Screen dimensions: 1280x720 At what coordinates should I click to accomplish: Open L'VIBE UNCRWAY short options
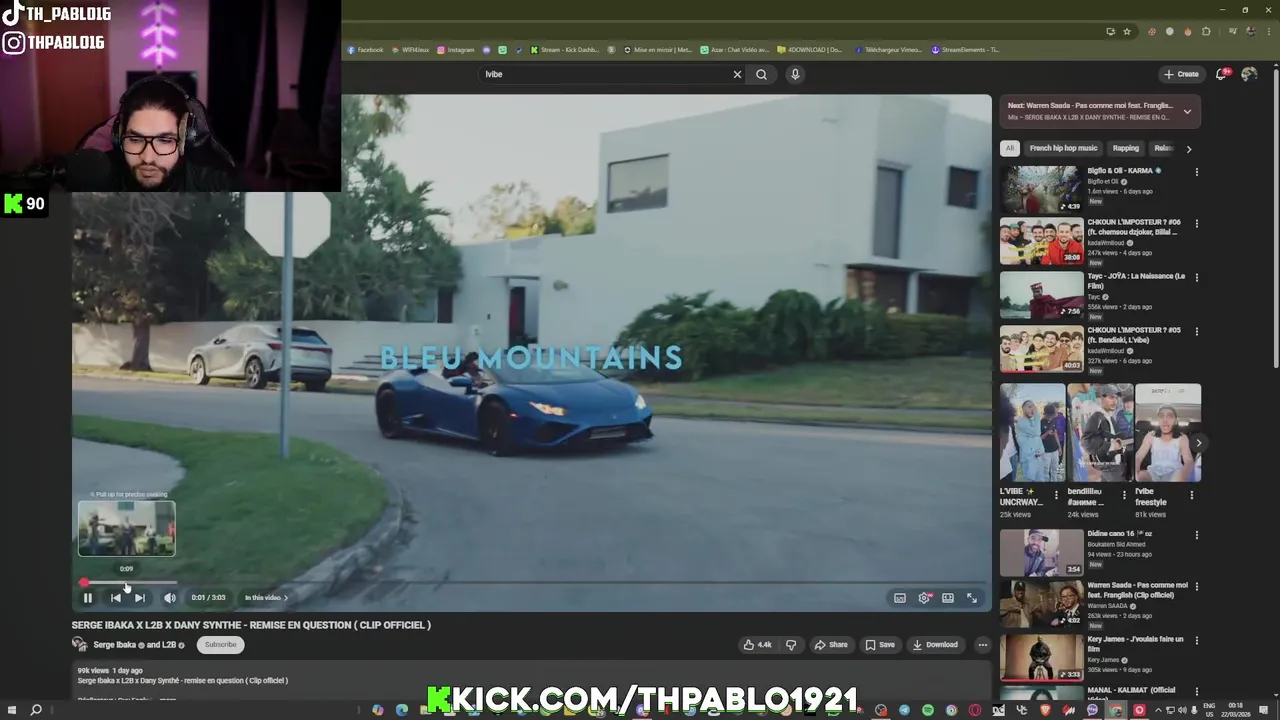1056,494
